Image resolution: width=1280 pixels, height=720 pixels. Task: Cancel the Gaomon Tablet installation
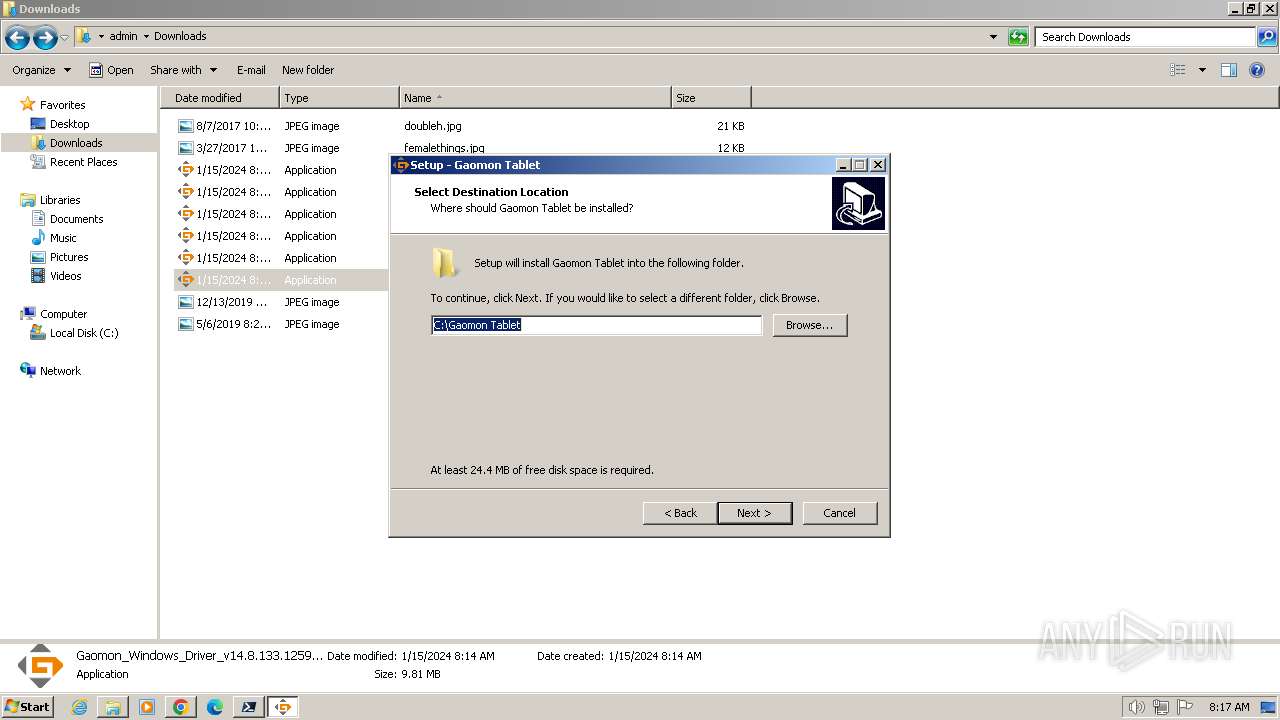point(839,513)
